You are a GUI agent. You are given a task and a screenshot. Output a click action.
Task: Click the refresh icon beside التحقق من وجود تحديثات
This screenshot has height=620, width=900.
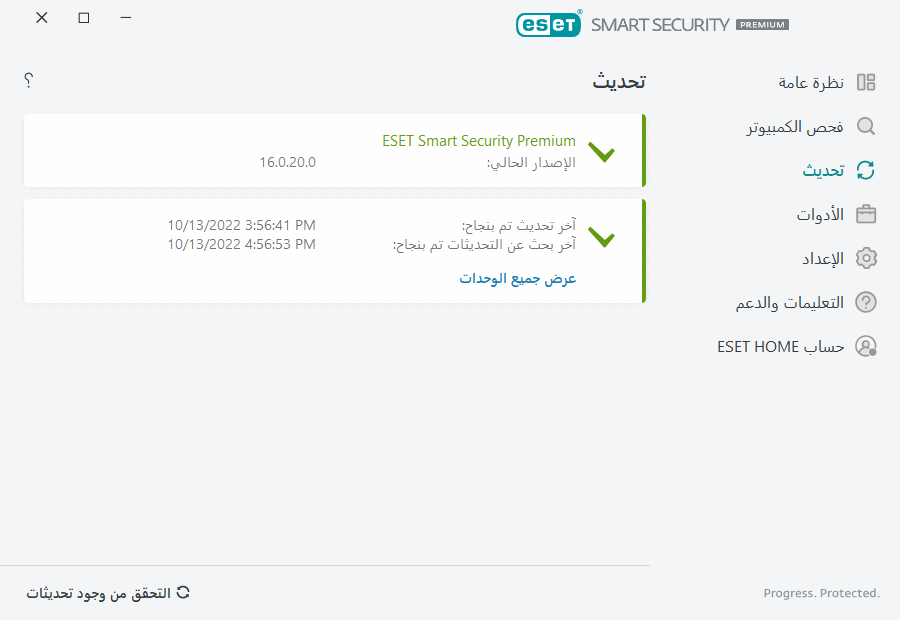click(183, 592)
